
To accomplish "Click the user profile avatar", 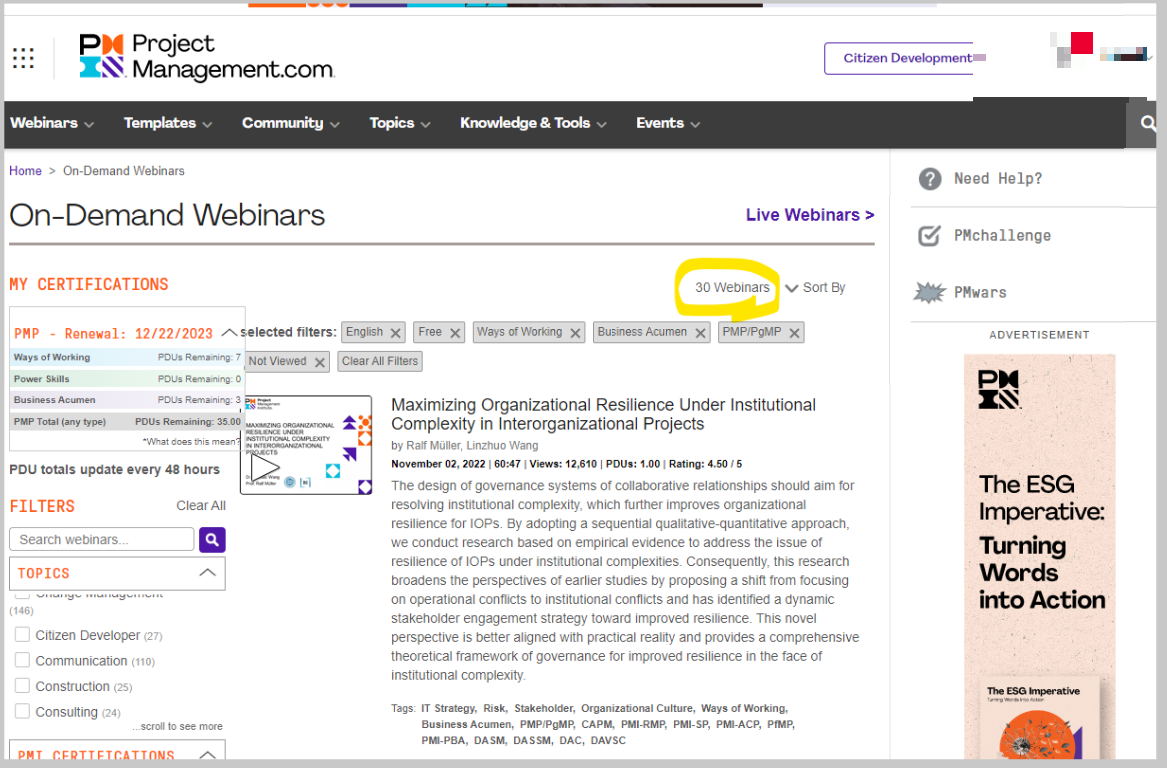I will tap(1072, 48).
